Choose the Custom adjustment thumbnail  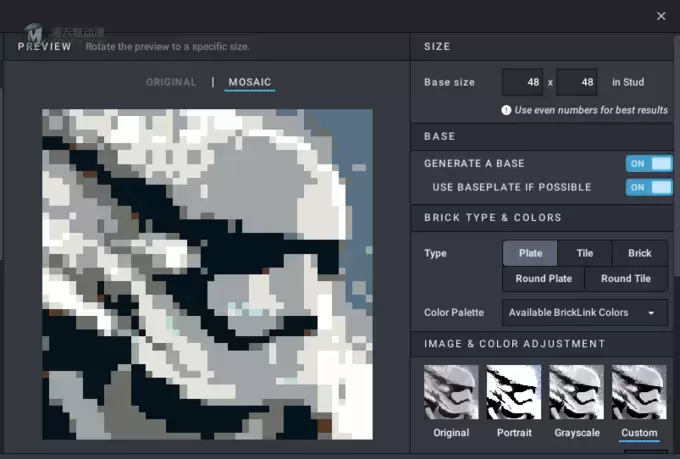639,392
